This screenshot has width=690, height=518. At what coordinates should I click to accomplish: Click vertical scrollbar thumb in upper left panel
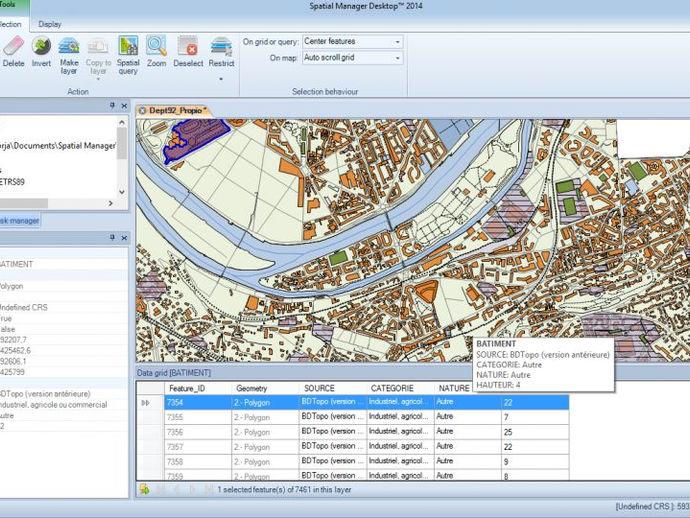tap(122, 143)
